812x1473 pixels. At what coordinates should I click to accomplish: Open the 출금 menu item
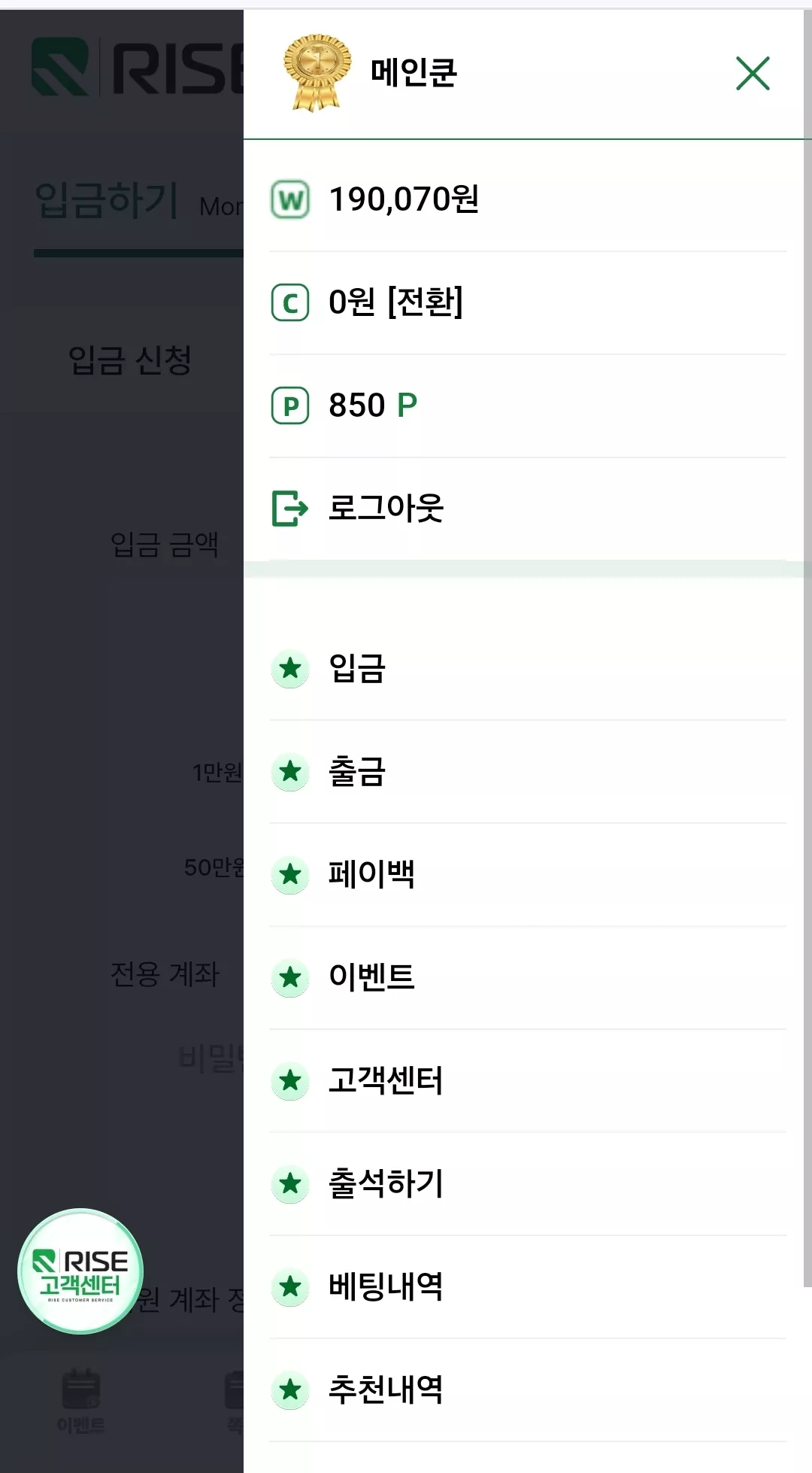(528, 772)
